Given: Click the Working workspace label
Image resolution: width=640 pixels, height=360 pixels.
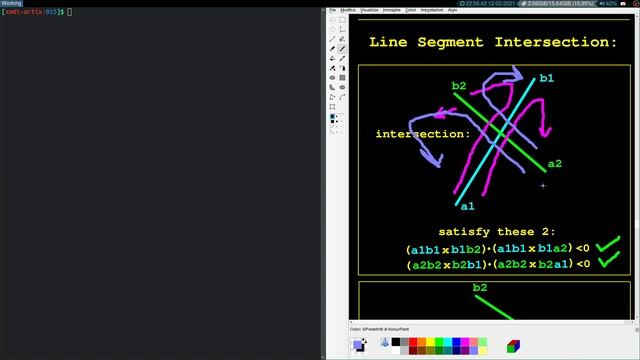Looking at the screenshot, I should pyautogui.click(x=11, y=3).
